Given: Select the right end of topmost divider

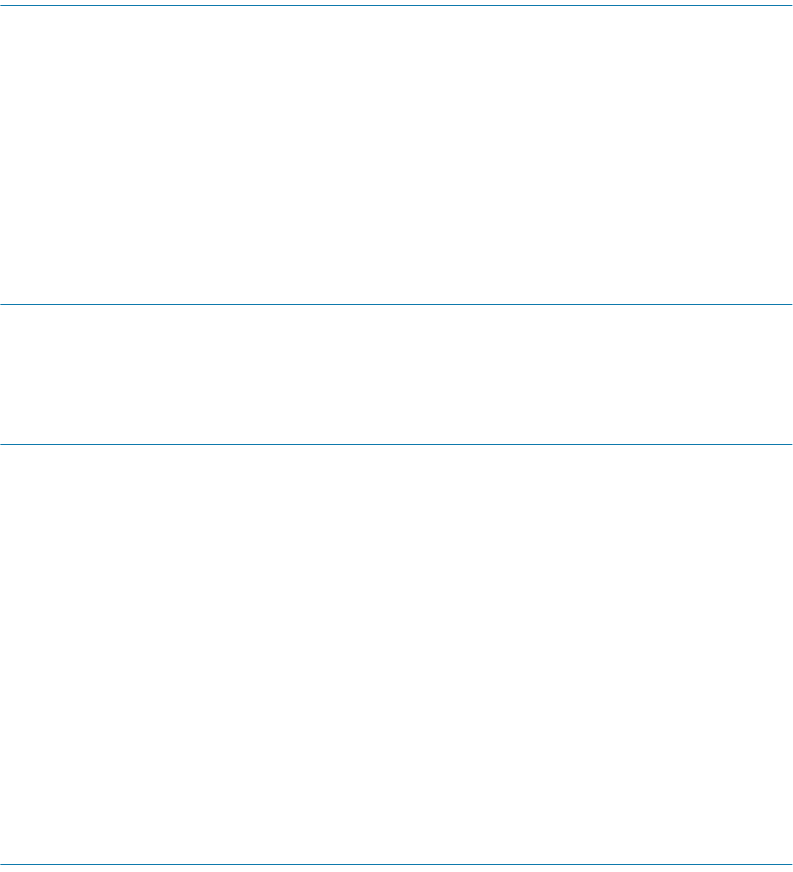Looking at the screenshot, I should click(x=790, y=6).
